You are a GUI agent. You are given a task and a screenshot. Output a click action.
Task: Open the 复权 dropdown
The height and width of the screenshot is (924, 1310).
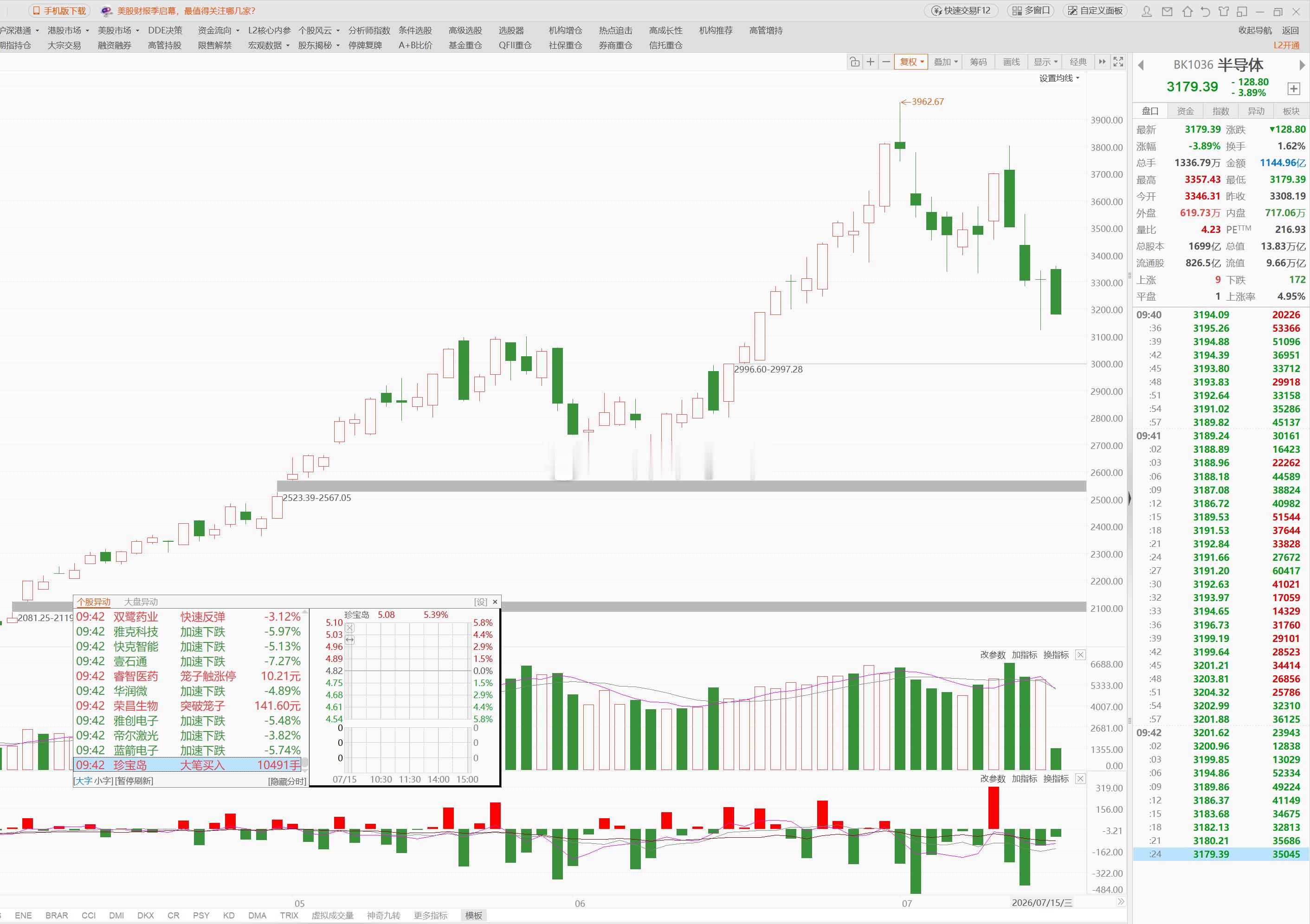point(911,62)
